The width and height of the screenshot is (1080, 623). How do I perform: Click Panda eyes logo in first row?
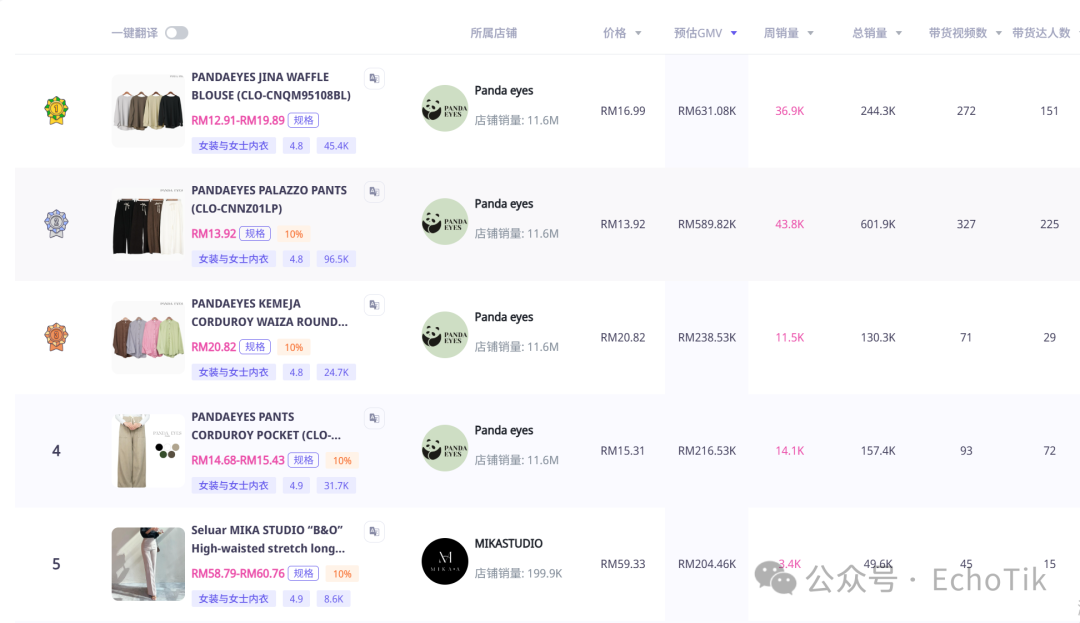445,108
